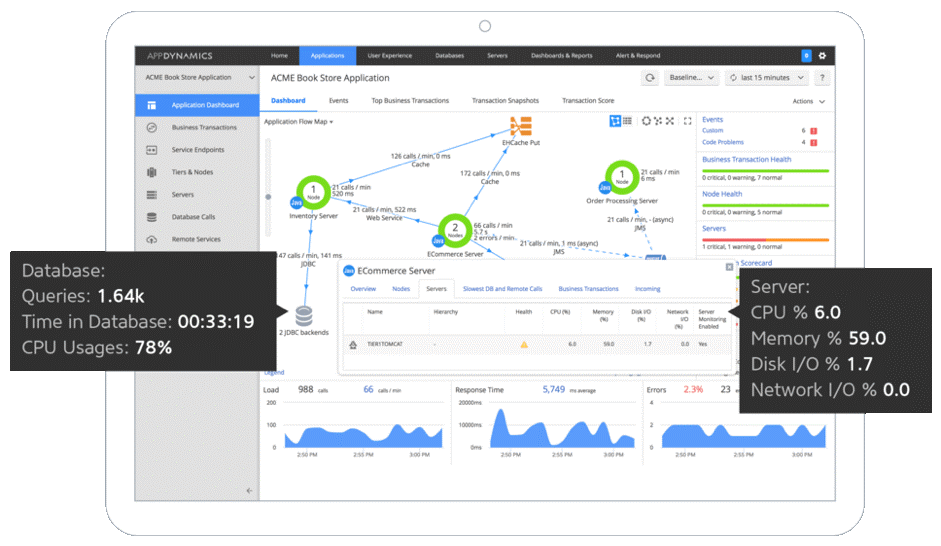Screen dimensions: 941x546
Task: Select Servers in the left sidebar
Action: coord(197,194)
